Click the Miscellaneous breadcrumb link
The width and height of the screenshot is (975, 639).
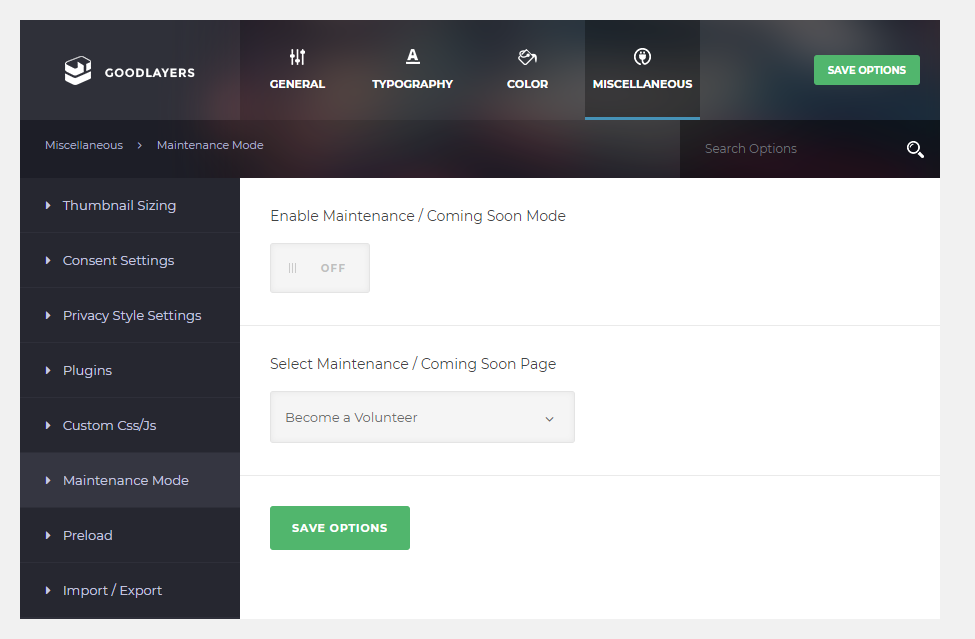[84, 145]
